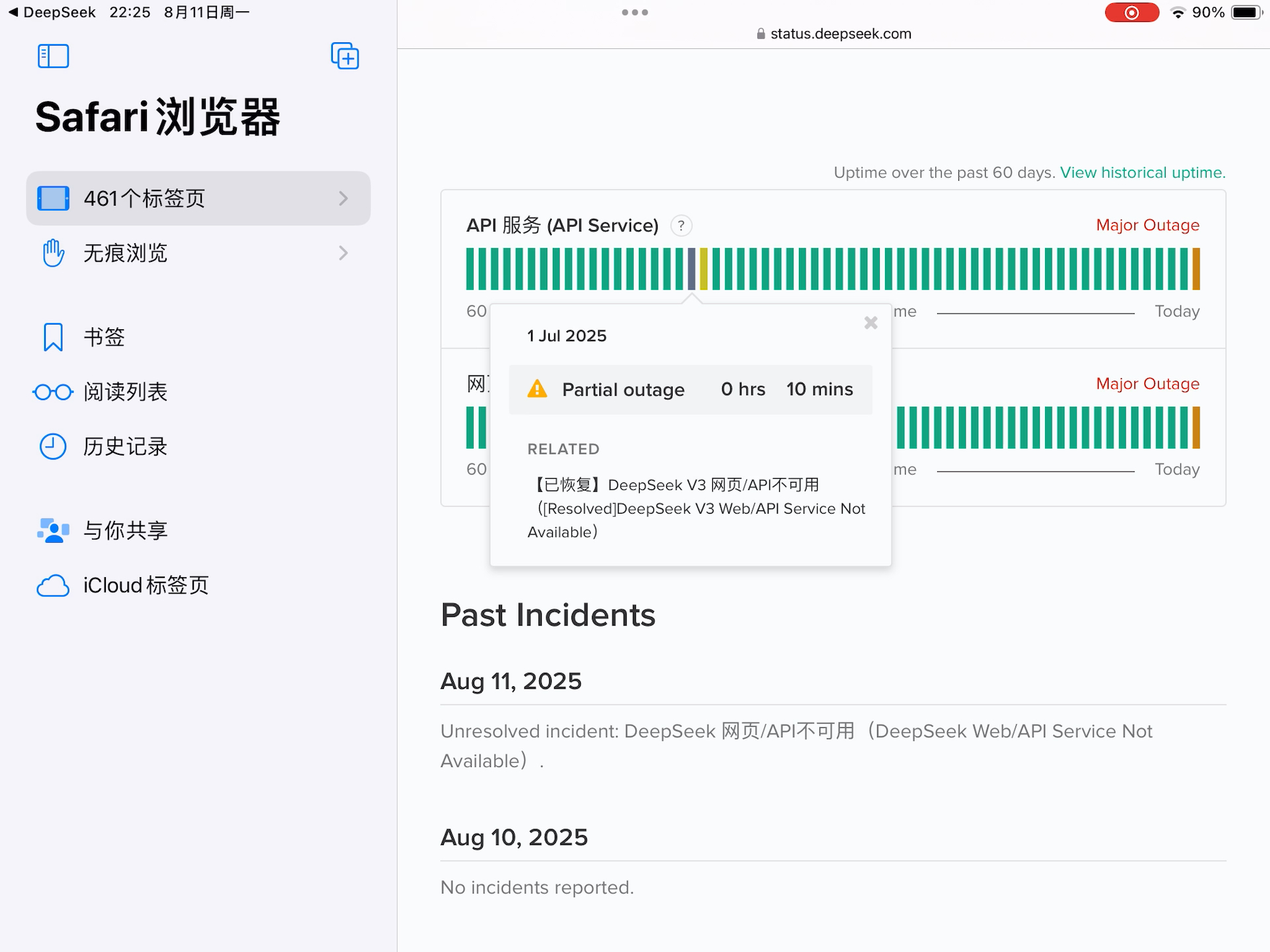
Task: Click the bookmark icon beside 书签
Action: [x=53, y=337]
